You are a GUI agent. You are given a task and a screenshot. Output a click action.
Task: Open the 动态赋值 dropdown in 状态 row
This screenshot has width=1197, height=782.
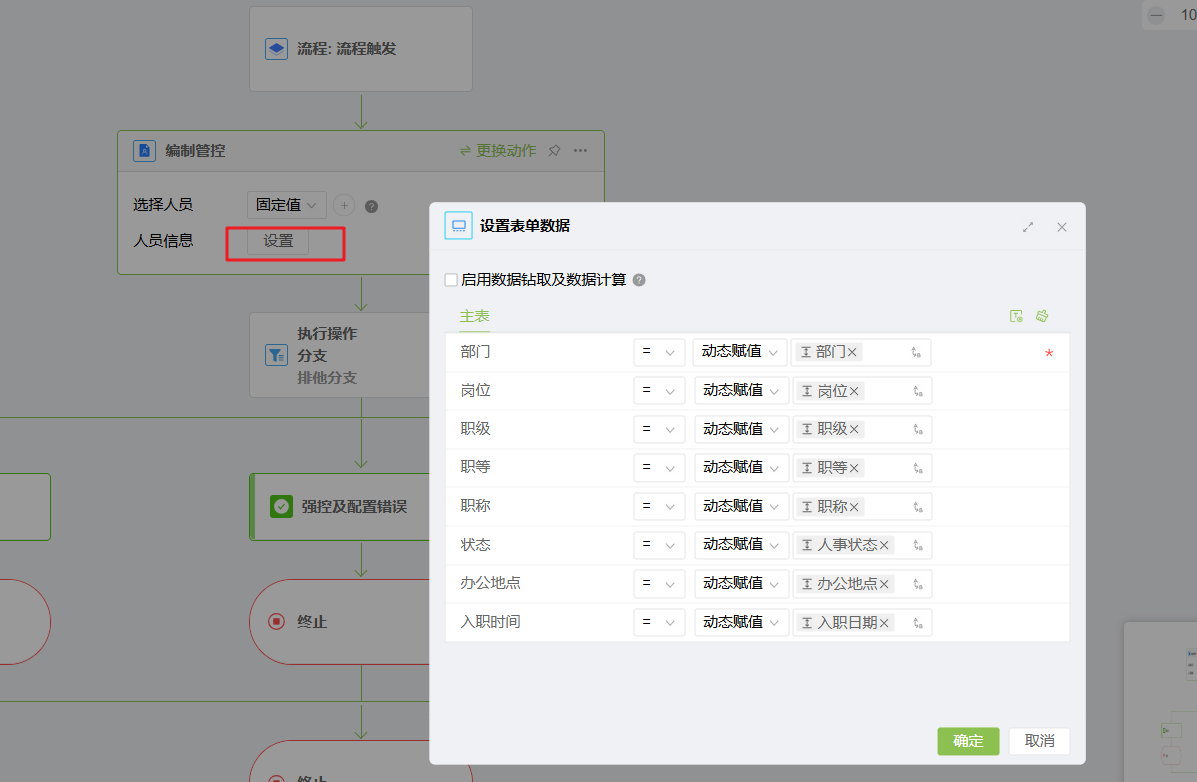click(740, 545)
